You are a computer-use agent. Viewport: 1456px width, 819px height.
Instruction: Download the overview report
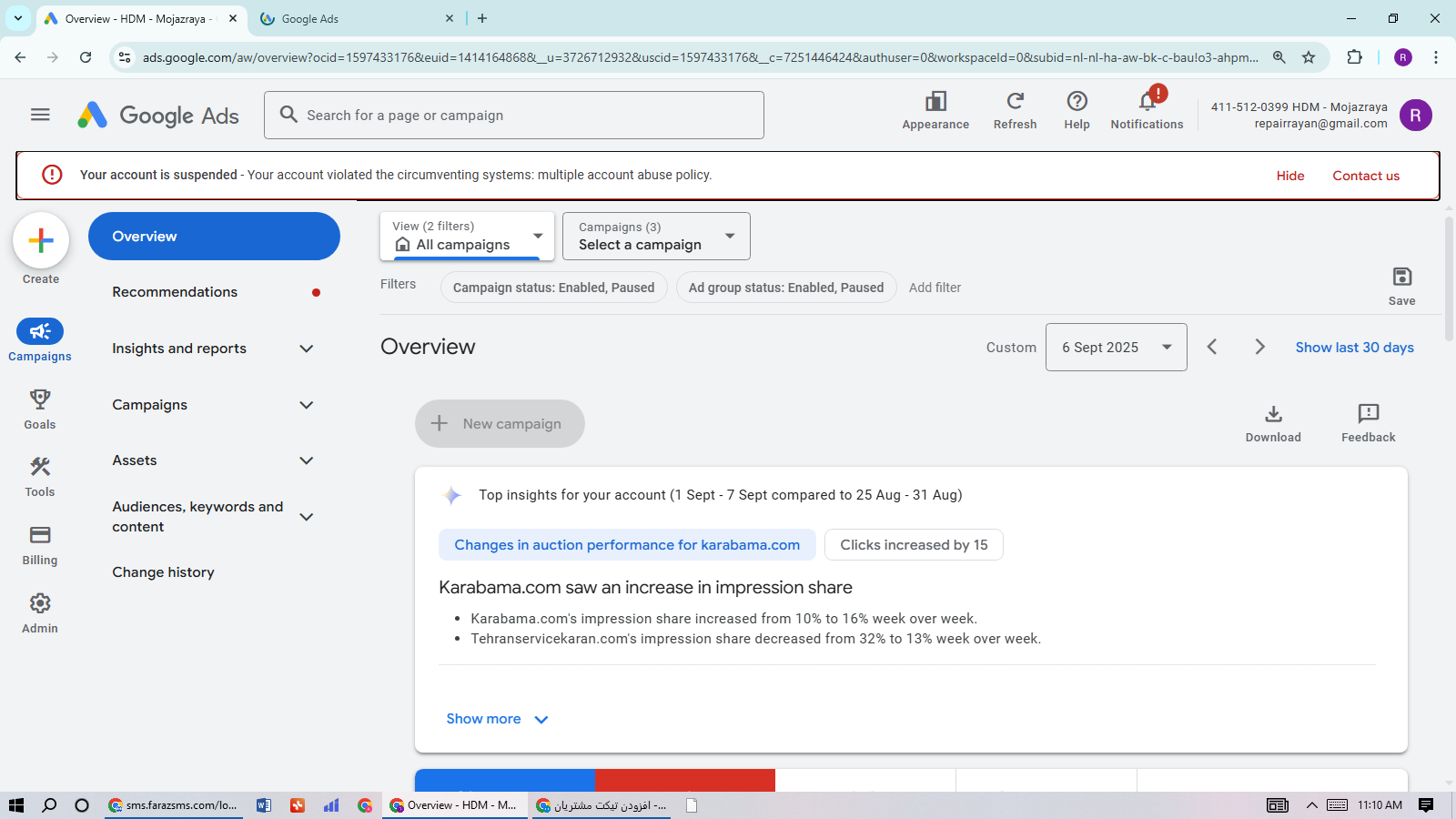coord(1273,423)
